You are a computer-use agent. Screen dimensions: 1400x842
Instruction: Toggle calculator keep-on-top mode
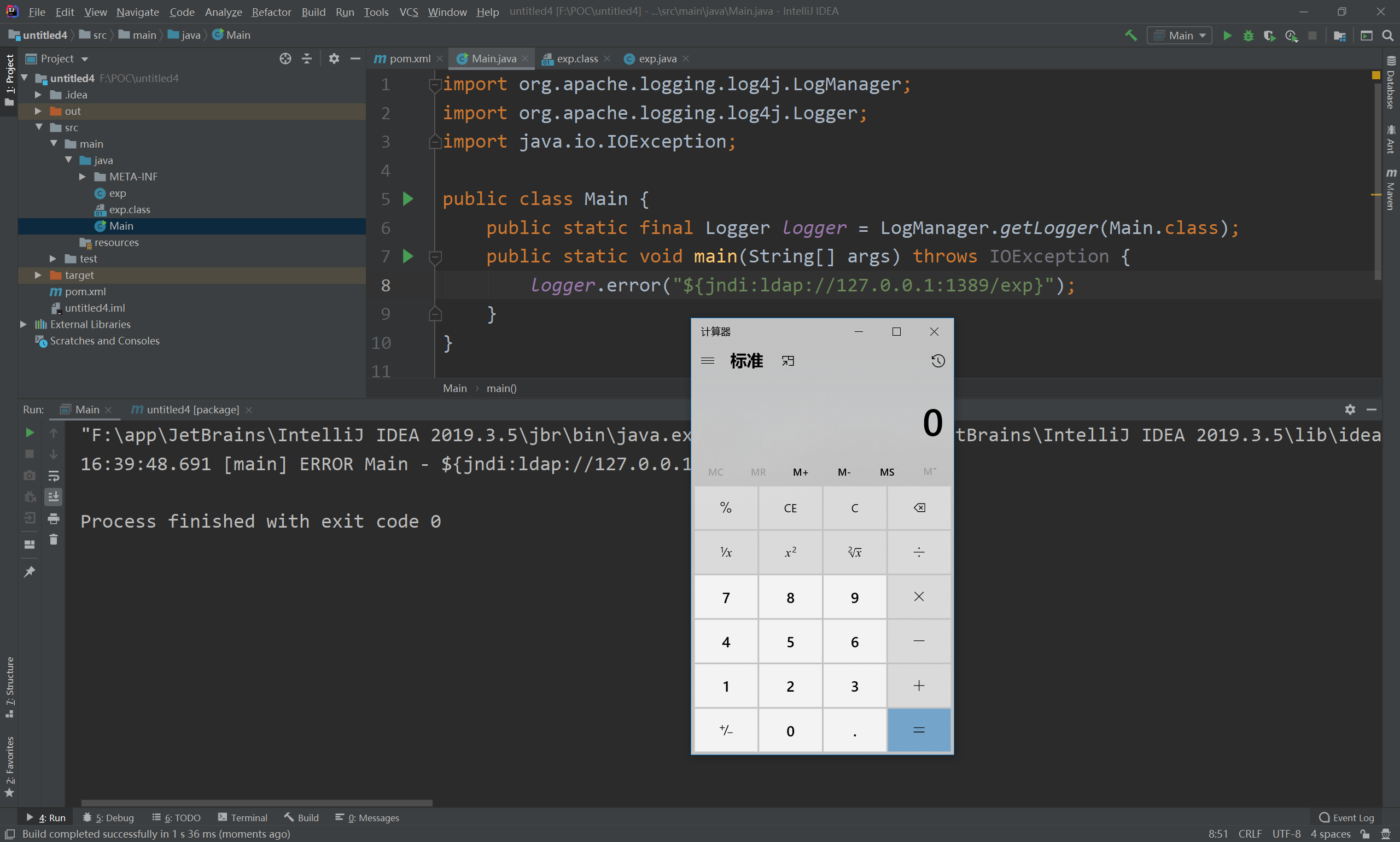[787, 361]
